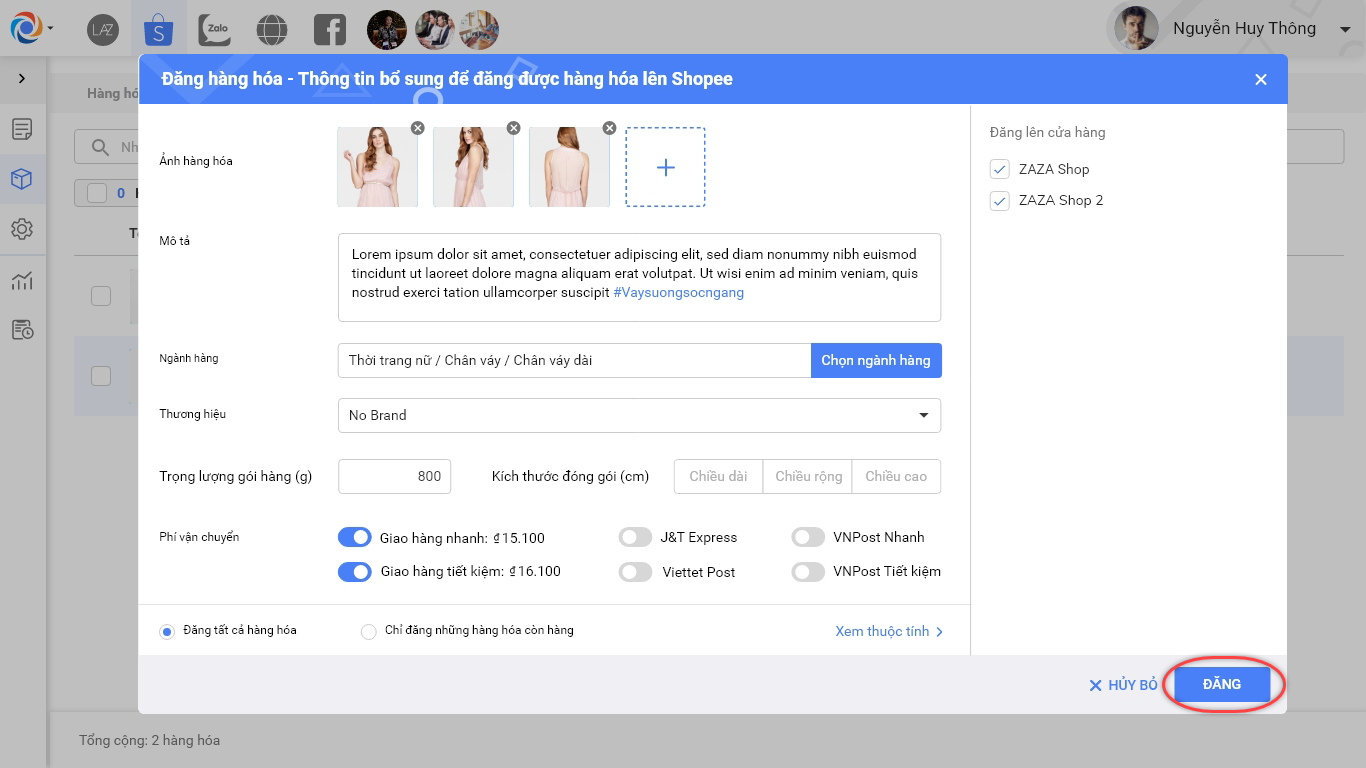This screenshot has height=768, width=1366.
Task: Select Đăng tất cả hàng hóa radio
Action: pyautogui.click(x=167, y=631)
